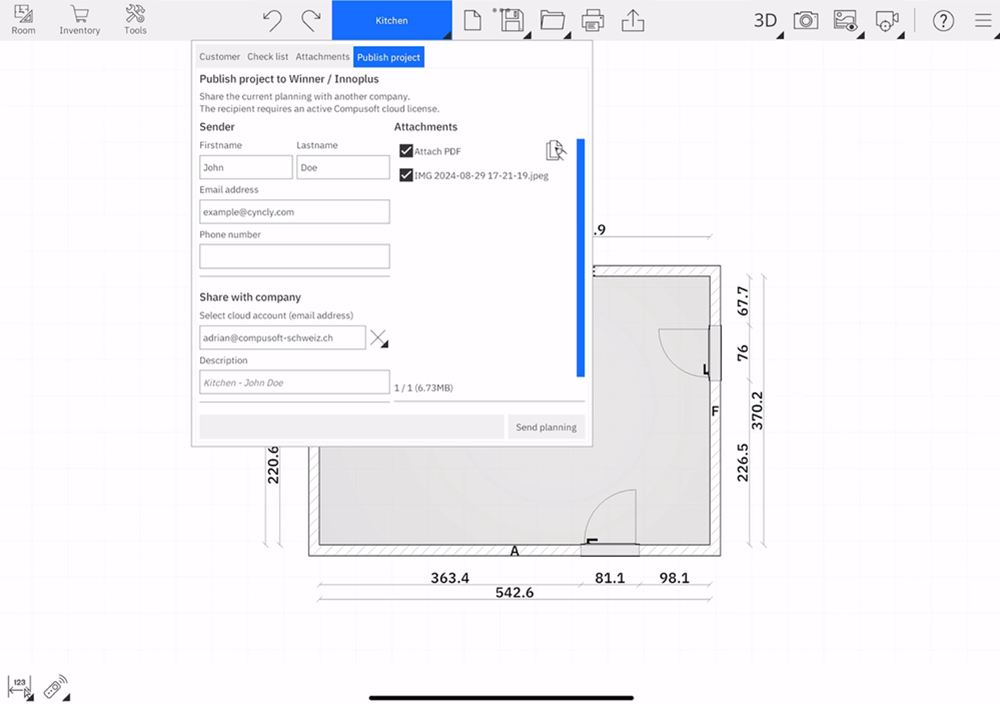Click the camera snapshot icon
1000x704 pixels.
(x=806, y=20)
